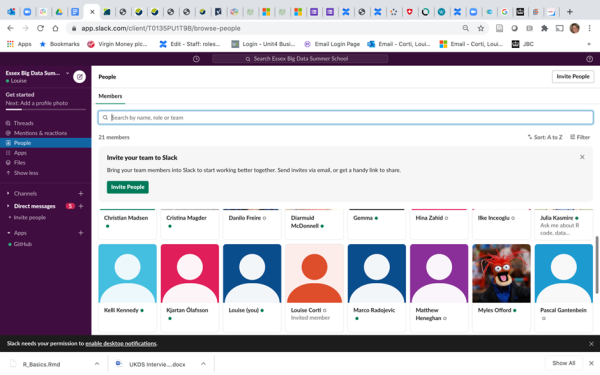This screenshot has width=600, height=375.
Task: Open UKDS Intervie docx download chevron
Action: click(204, 364)
